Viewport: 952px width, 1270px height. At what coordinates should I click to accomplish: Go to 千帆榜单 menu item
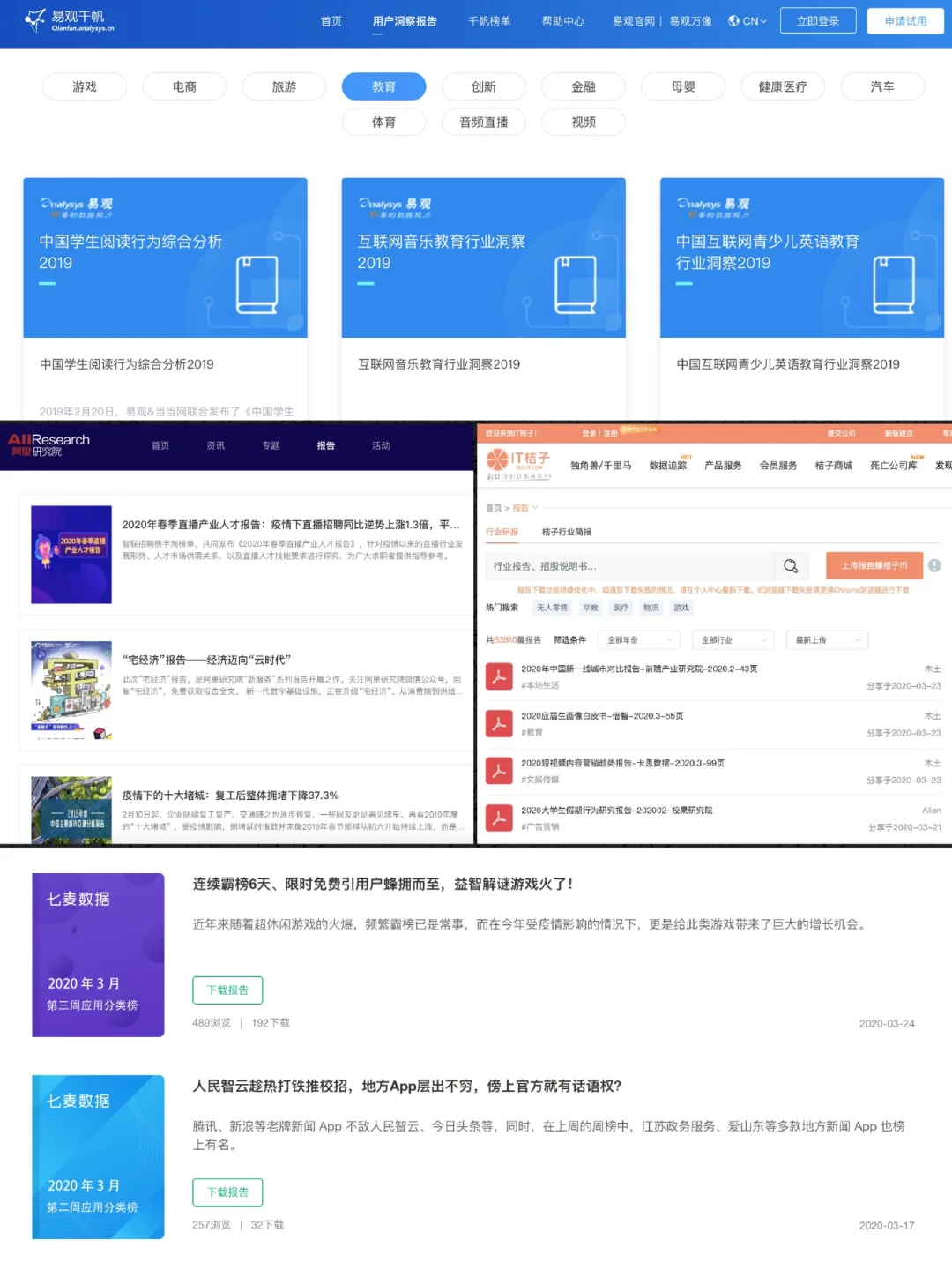489,21
